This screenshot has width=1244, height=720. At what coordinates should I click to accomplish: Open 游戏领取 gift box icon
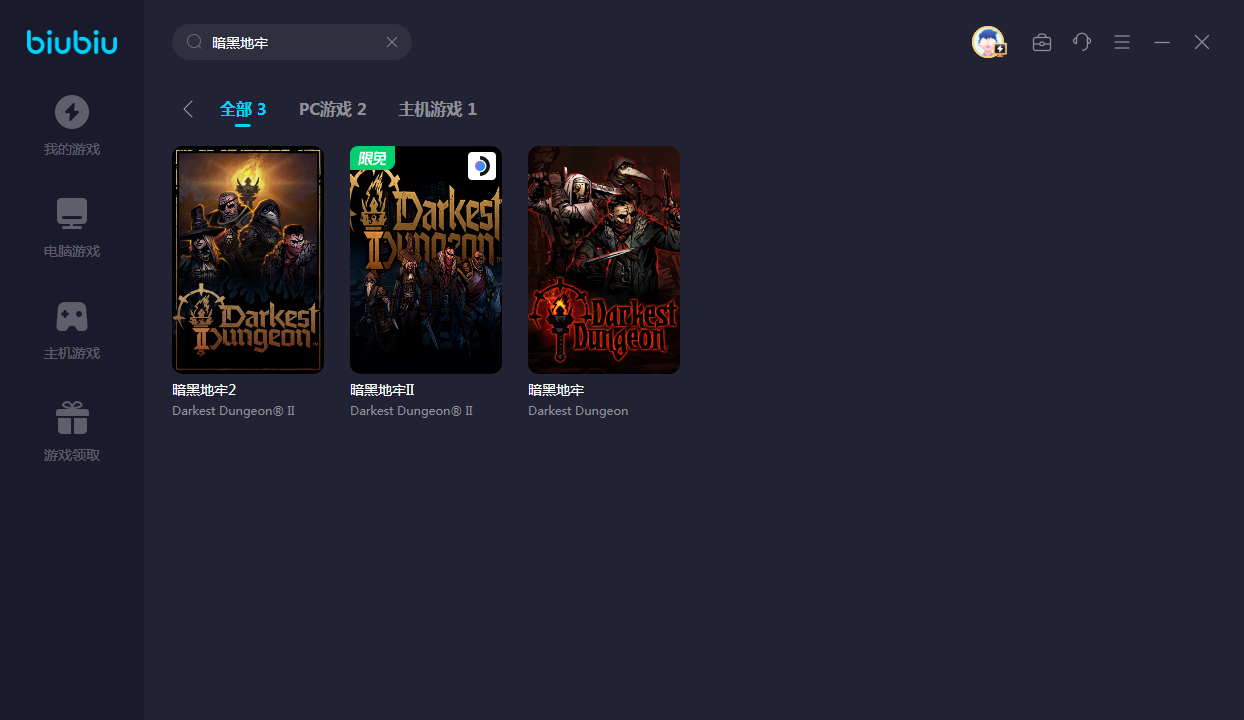tap(72, 418)
